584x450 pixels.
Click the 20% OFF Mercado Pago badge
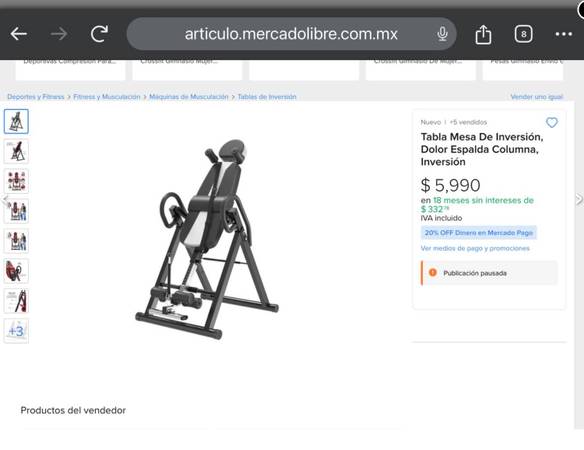pyautogui.click(x=479, y=232)
